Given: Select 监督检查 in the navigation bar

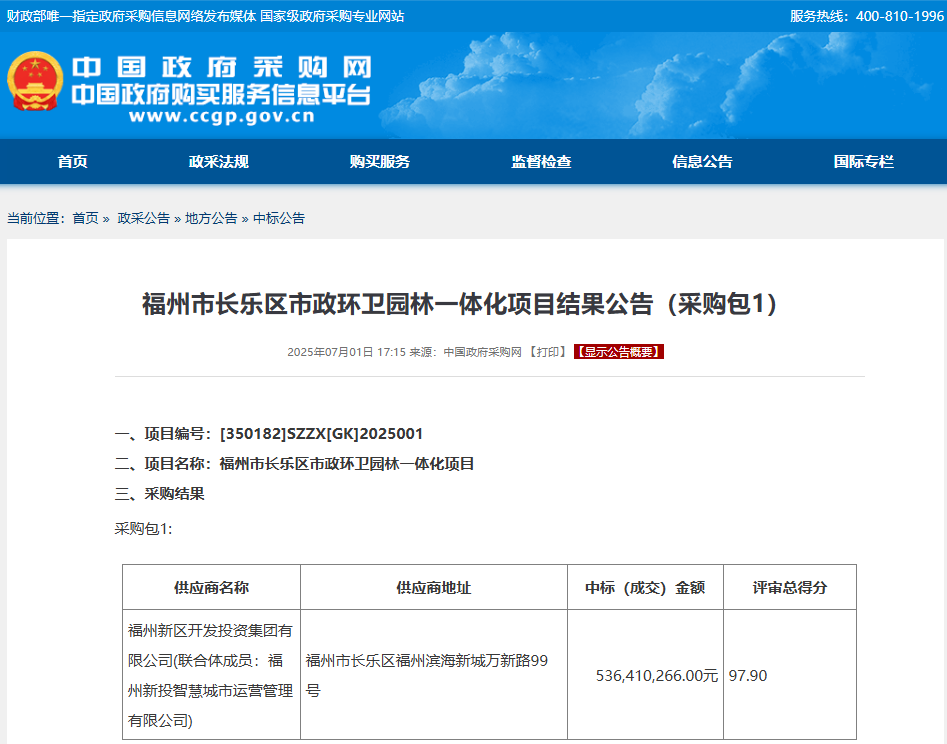Looking at the screenshot, I should click(541, 162).
